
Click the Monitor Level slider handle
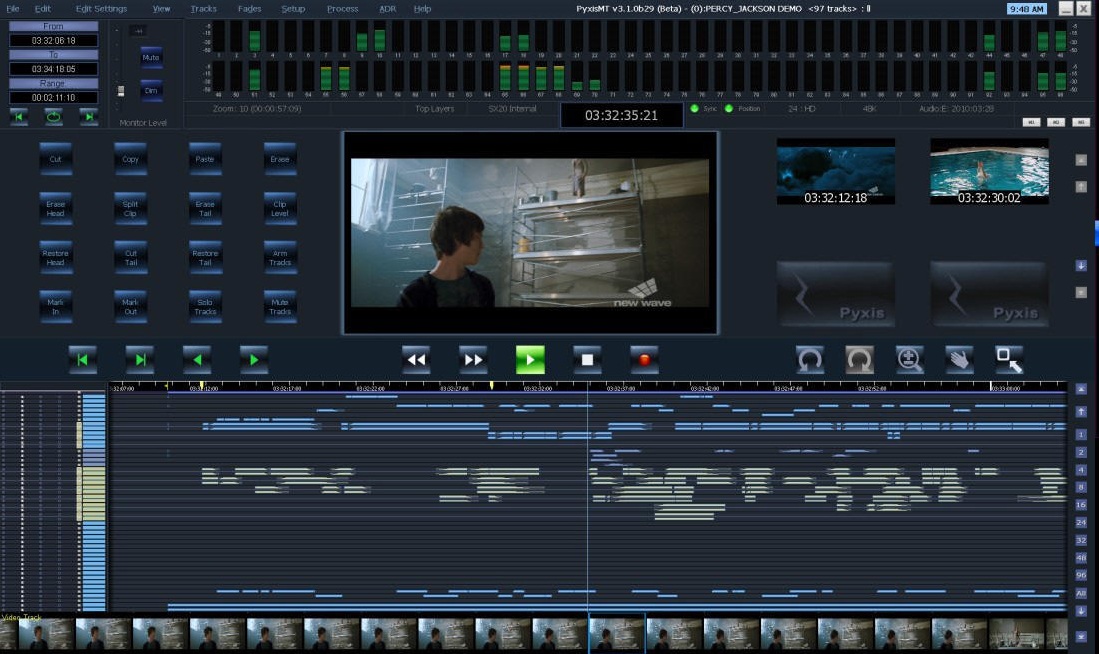121,91
